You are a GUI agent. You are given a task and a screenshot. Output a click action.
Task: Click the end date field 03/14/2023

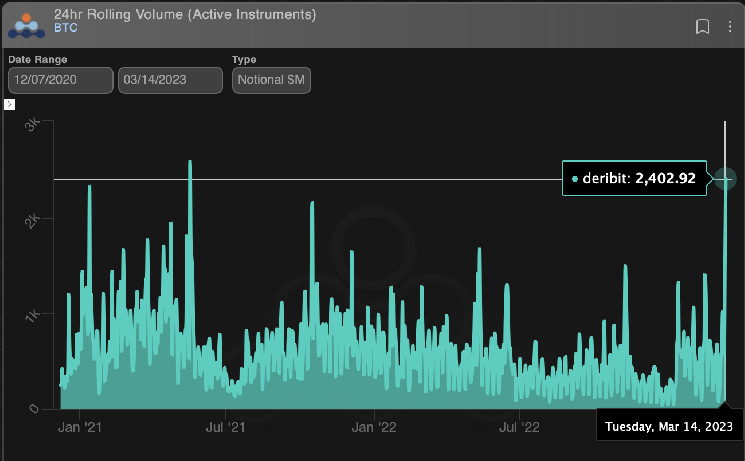169,80
